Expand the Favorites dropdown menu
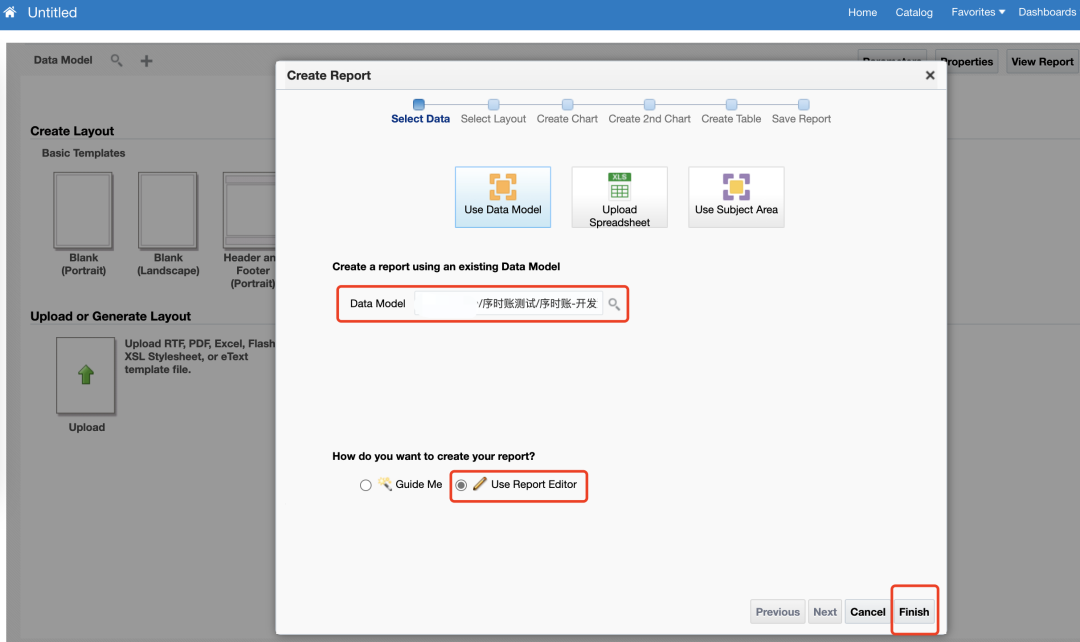 (978, 12)
